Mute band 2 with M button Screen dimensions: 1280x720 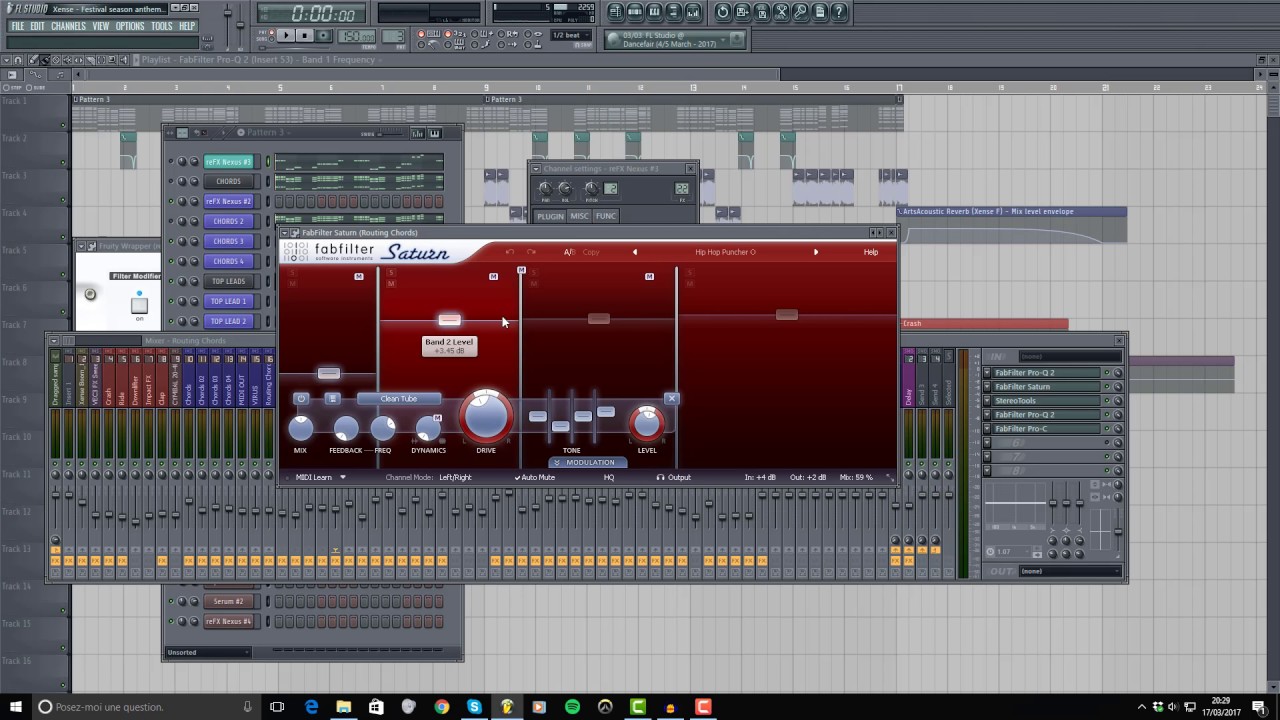[391, 284]
